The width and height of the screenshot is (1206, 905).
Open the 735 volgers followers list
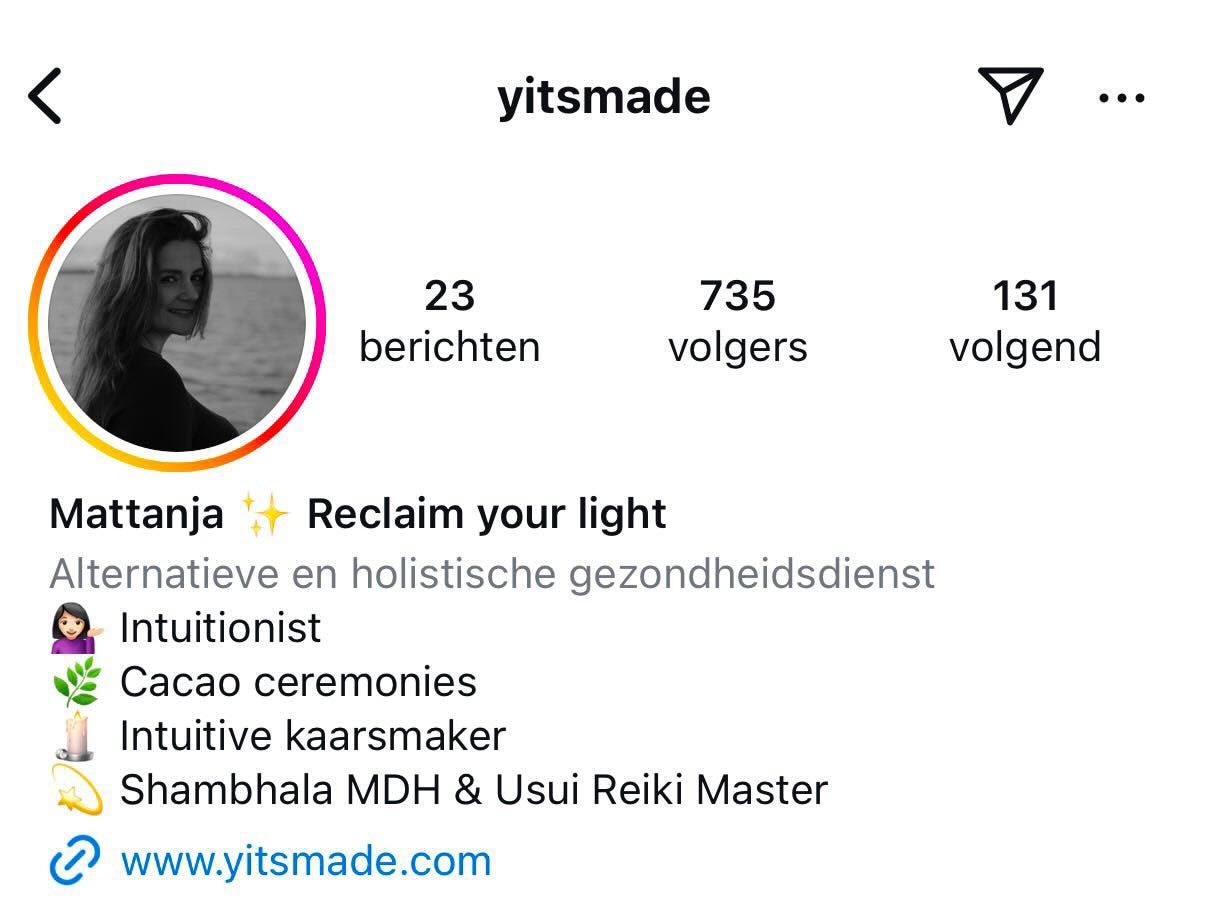[738, 321]
